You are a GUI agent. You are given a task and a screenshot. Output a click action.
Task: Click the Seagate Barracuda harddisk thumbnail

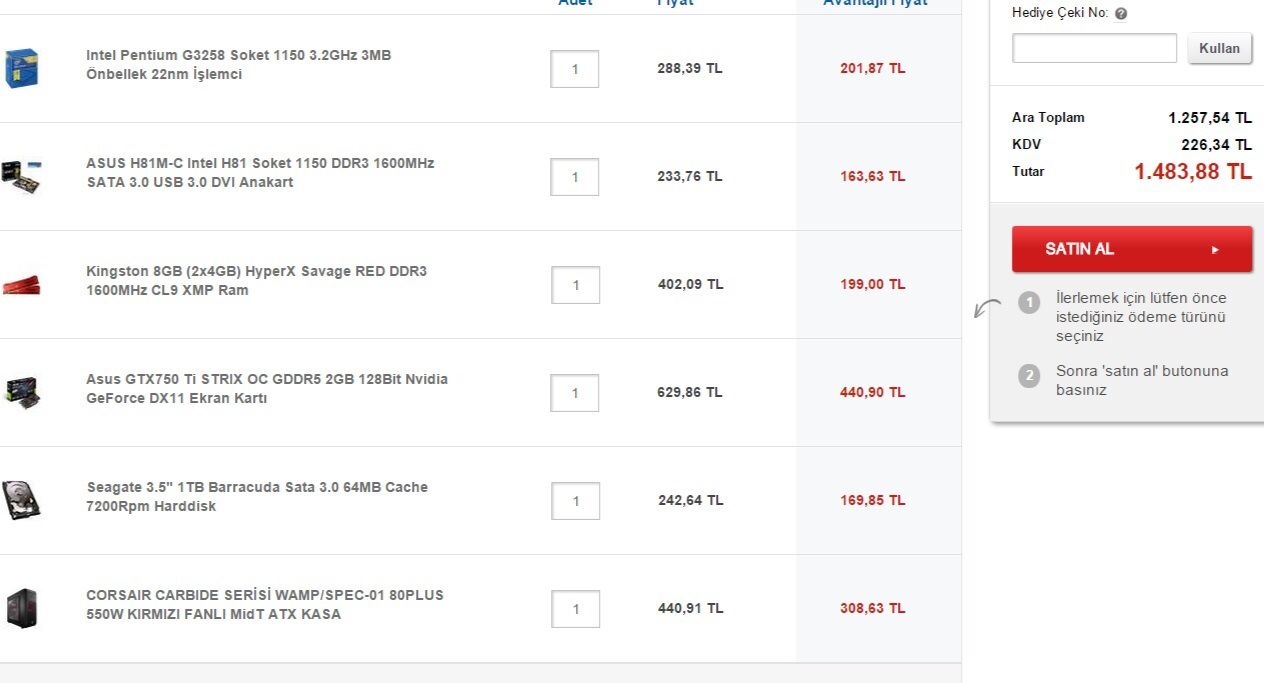[x=21, y=500]
